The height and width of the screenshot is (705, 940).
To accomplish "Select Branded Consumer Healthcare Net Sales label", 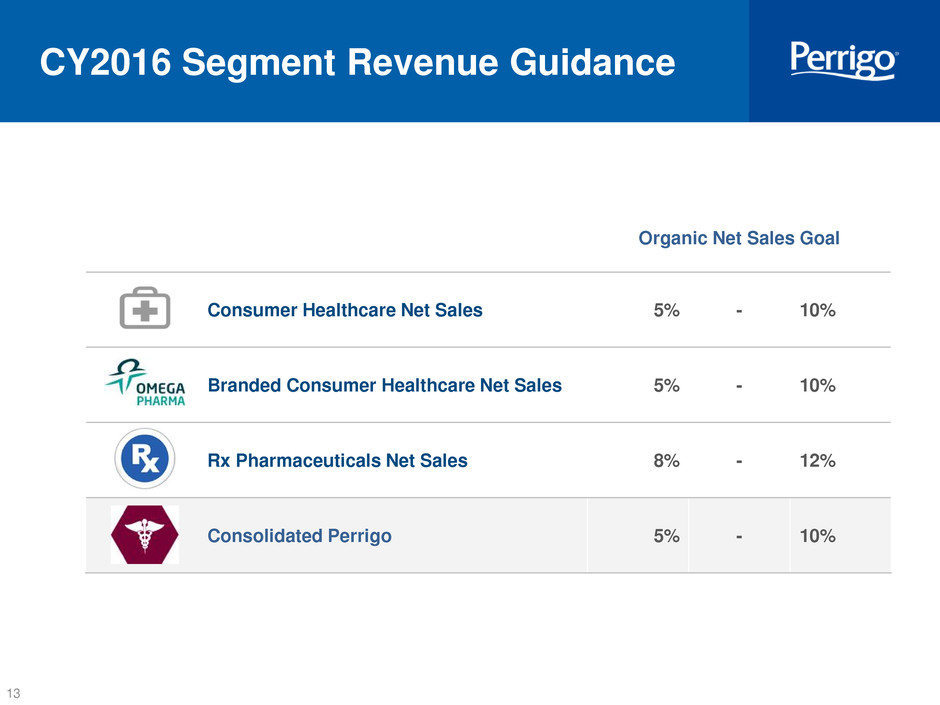I will pyautogui.click(x=384, y=385).
